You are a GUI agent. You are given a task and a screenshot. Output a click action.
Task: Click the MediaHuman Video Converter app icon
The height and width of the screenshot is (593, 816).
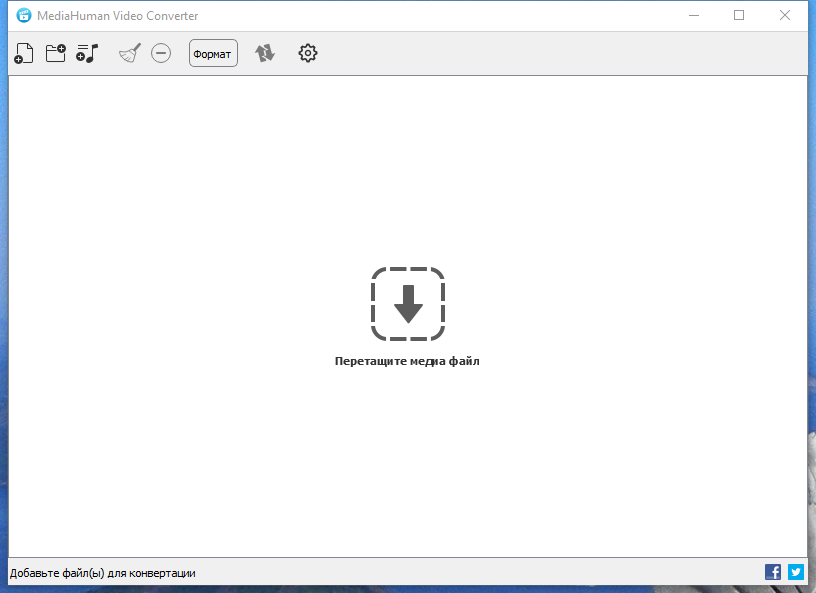tap(23, 16)
